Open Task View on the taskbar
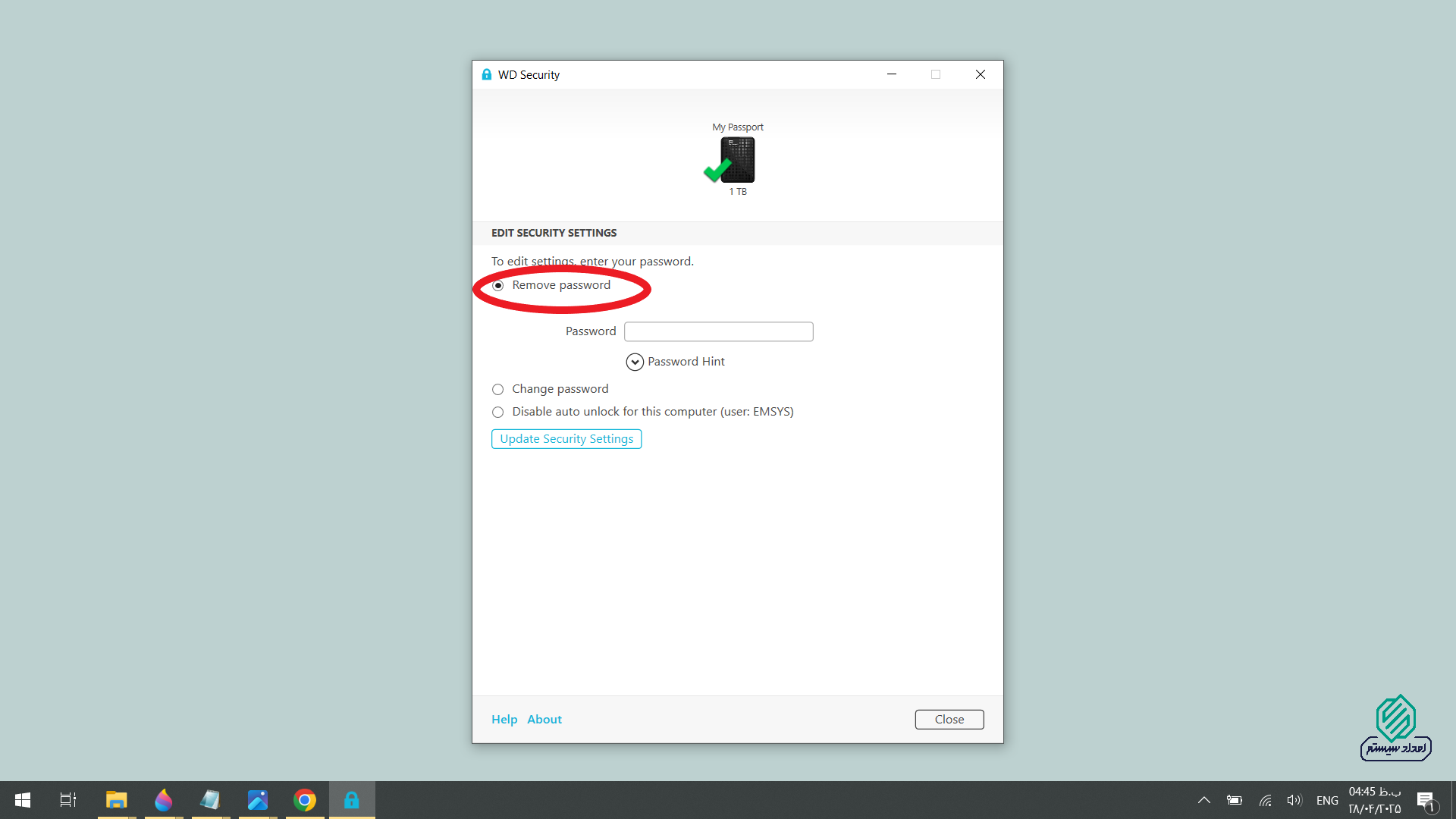The width and height of the screenshot is (1456, 819). point(68,800)
